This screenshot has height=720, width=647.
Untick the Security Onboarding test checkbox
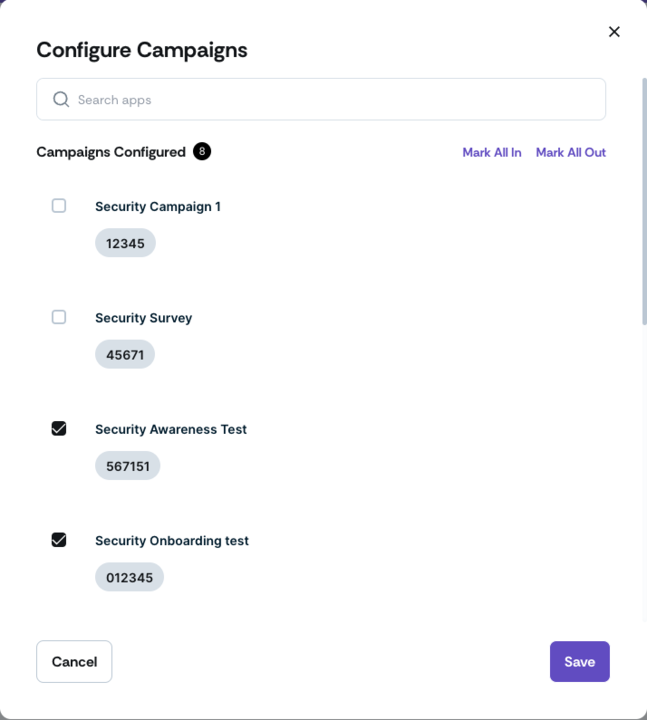pos(59,540)
